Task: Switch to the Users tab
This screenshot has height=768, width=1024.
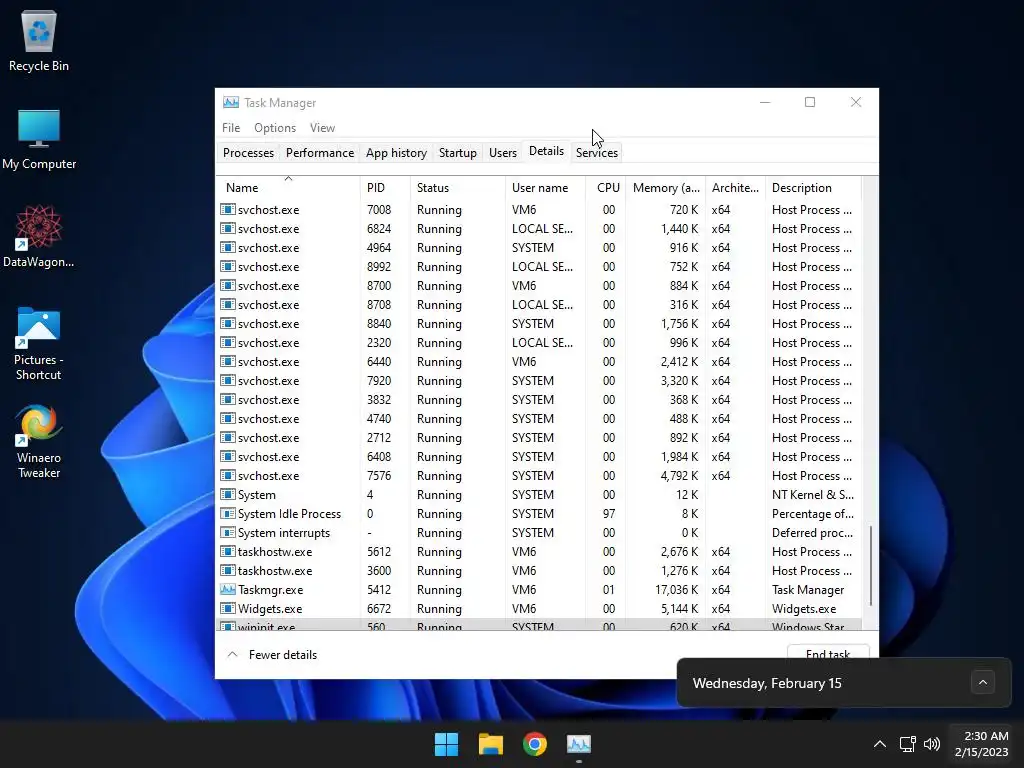Action: coord(503,153)
